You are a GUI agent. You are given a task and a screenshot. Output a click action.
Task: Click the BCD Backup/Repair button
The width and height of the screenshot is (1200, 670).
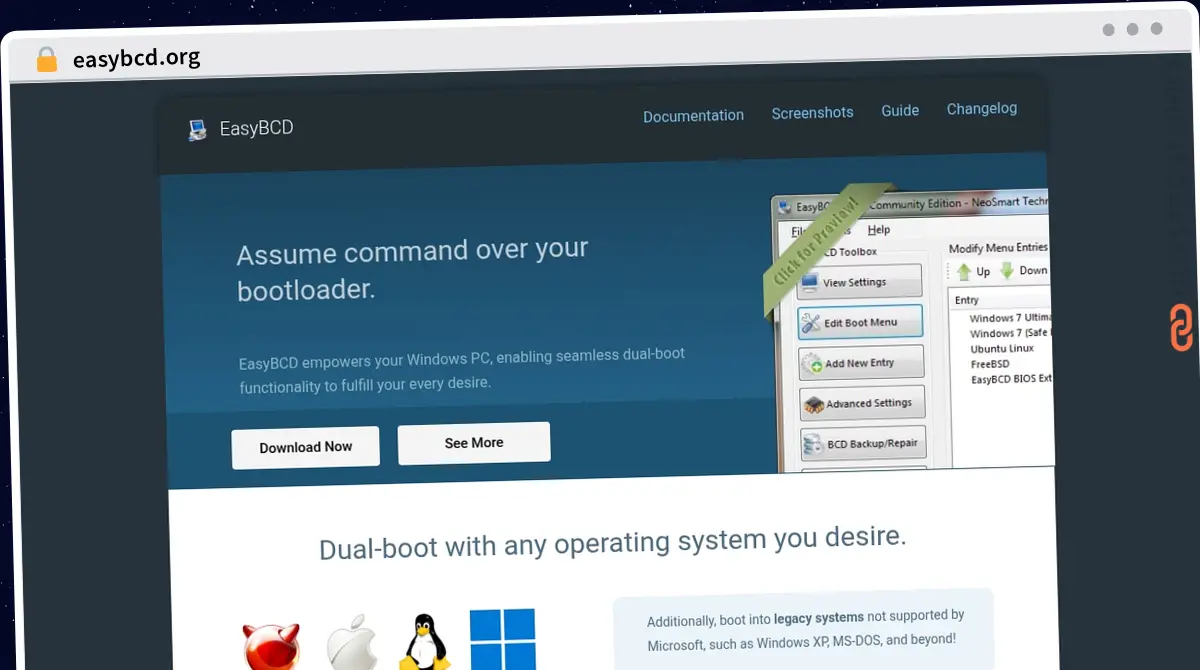pyautogui.click(x=863, y=443)
